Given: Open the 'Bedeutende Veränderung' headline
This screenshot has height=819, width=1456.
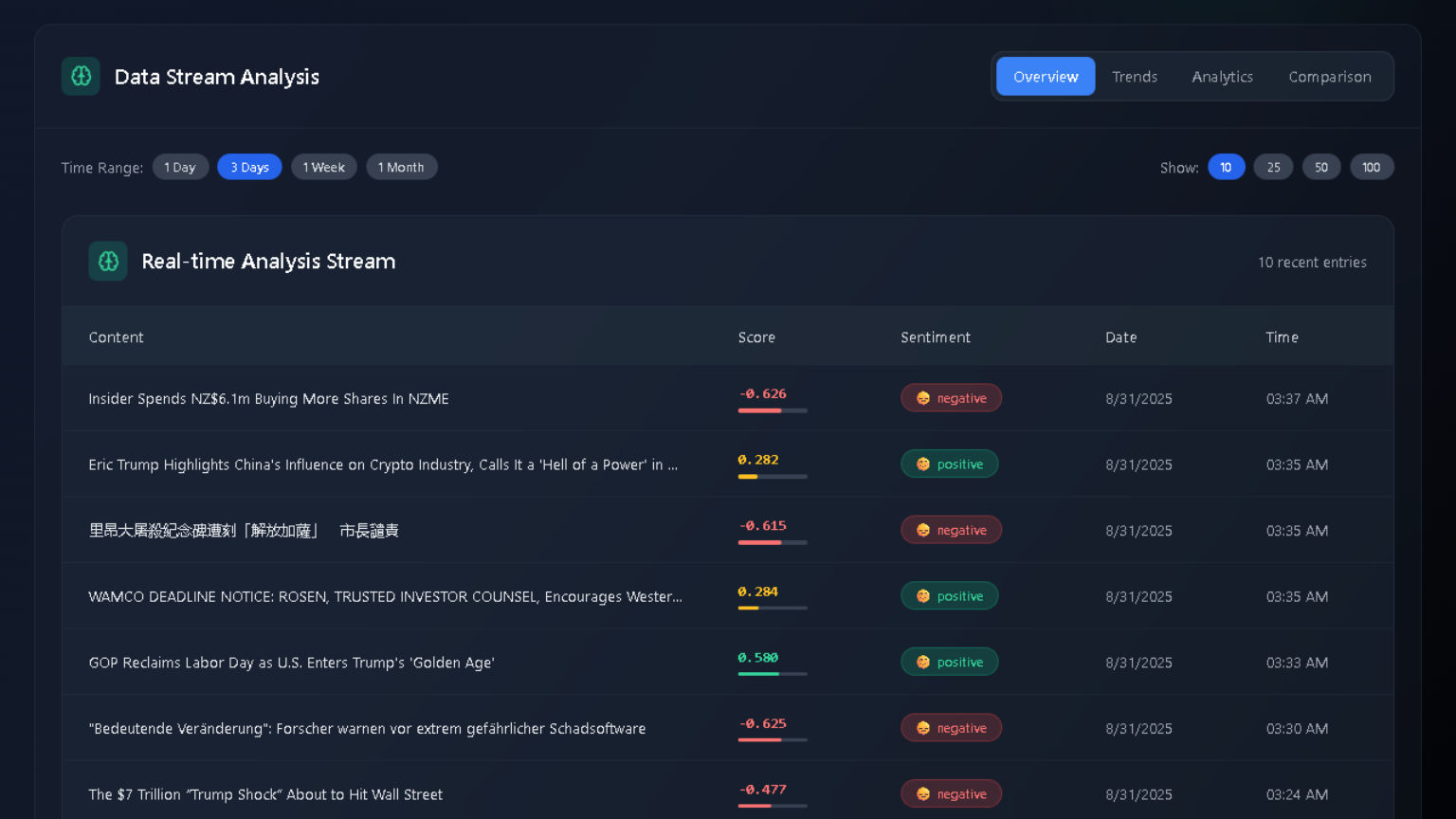Looking at the screenshot, I should pyautogui.click(x=367, y=728).
